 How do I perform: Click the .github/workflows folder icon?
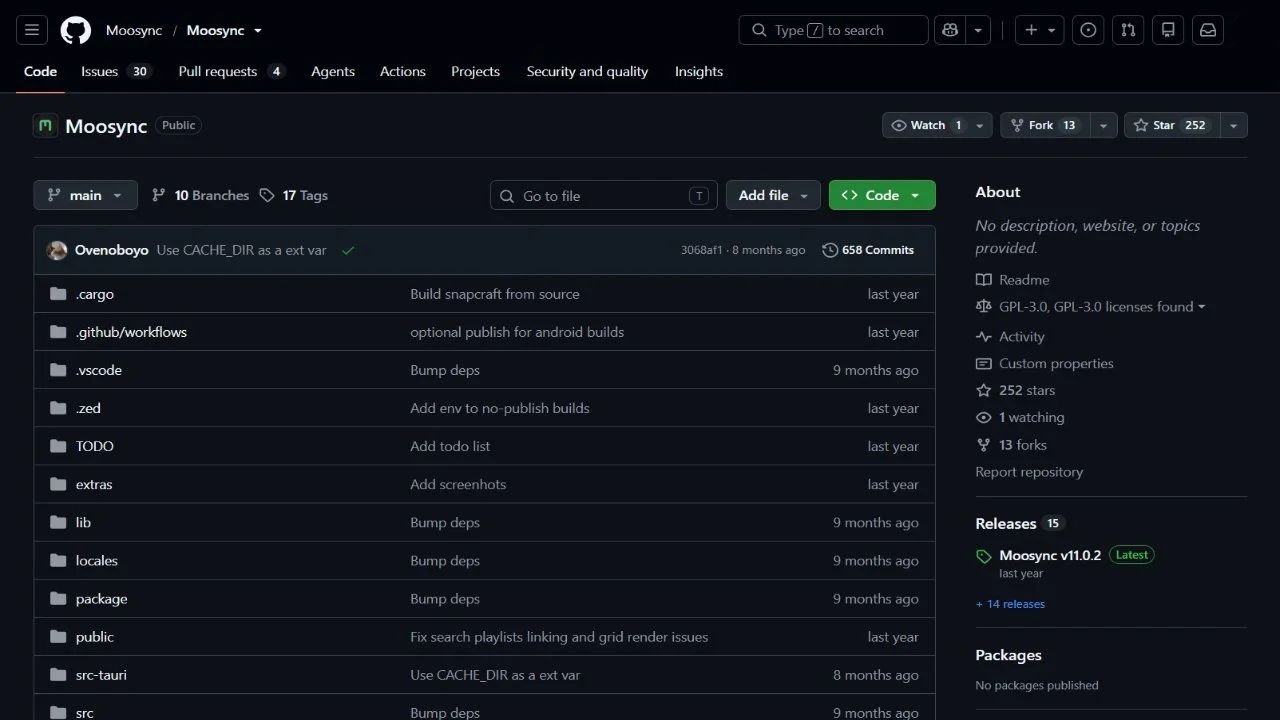[x=58, y=332]
